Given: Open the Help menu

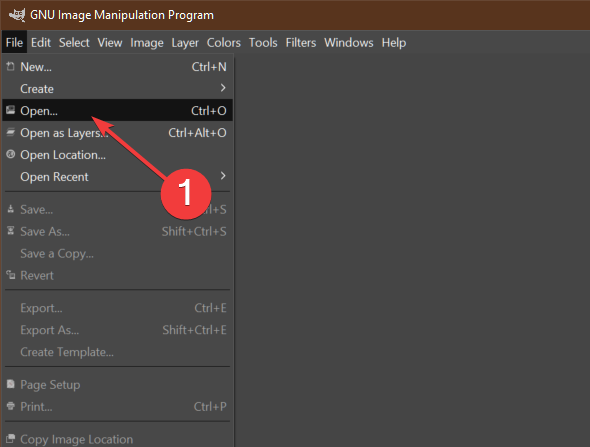Looking at the screenshot, I should pyautogui.click(x=394, y=43).
